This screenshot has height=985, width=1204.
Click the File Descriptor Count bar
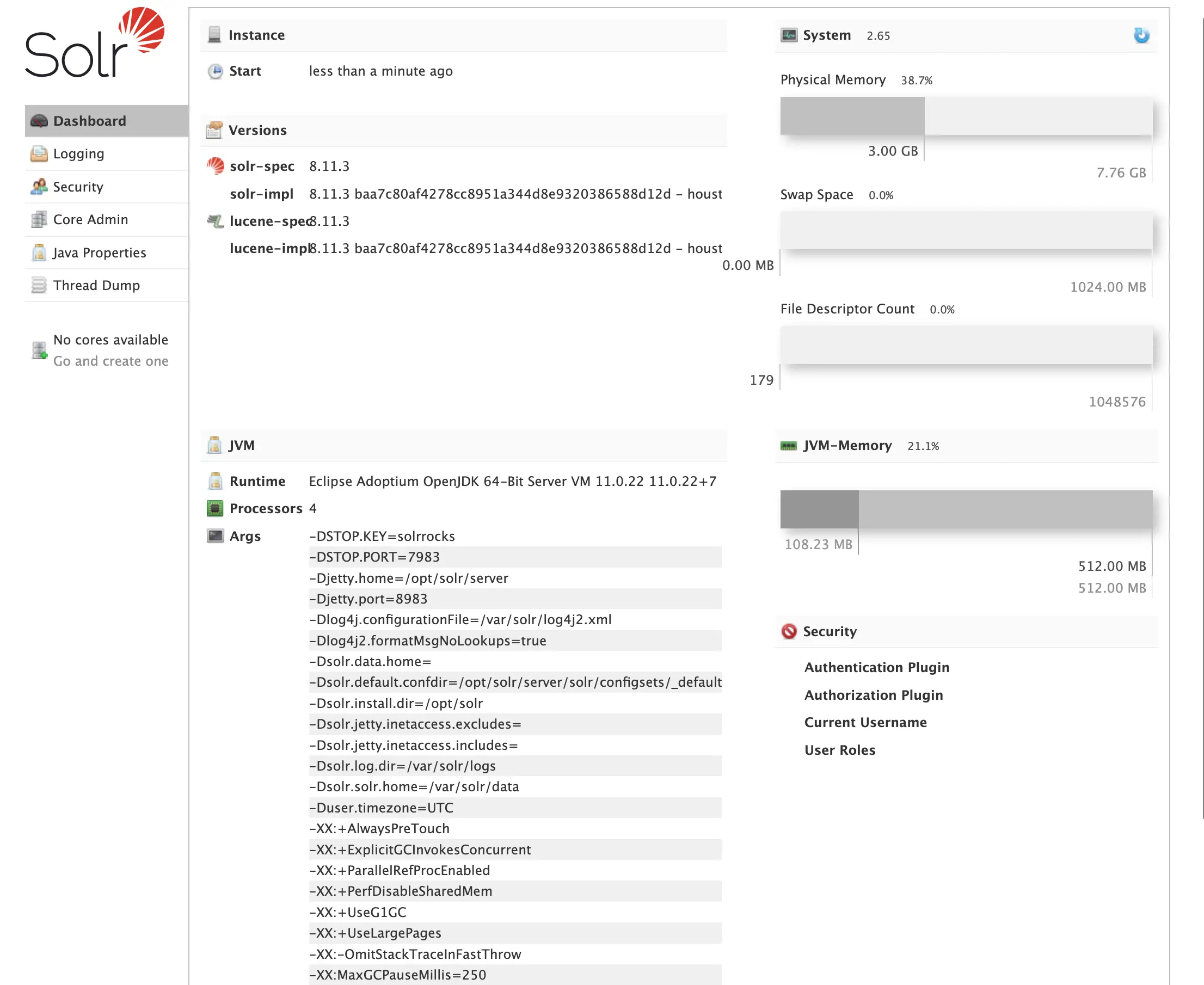pyautogui.click(x=966, y=345)
